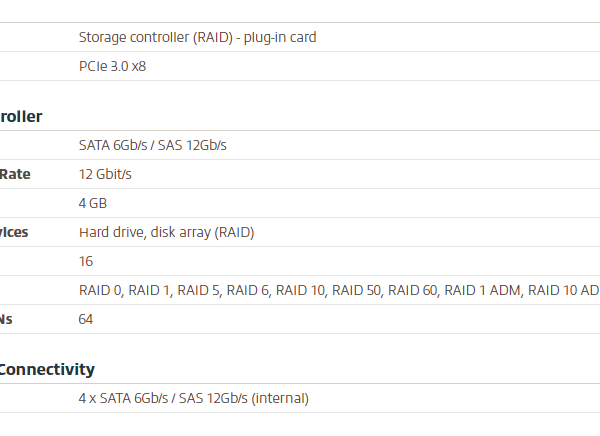
Task: Select the "Hard drive, disk array (RAID)" text
Action: click(166, 232)
